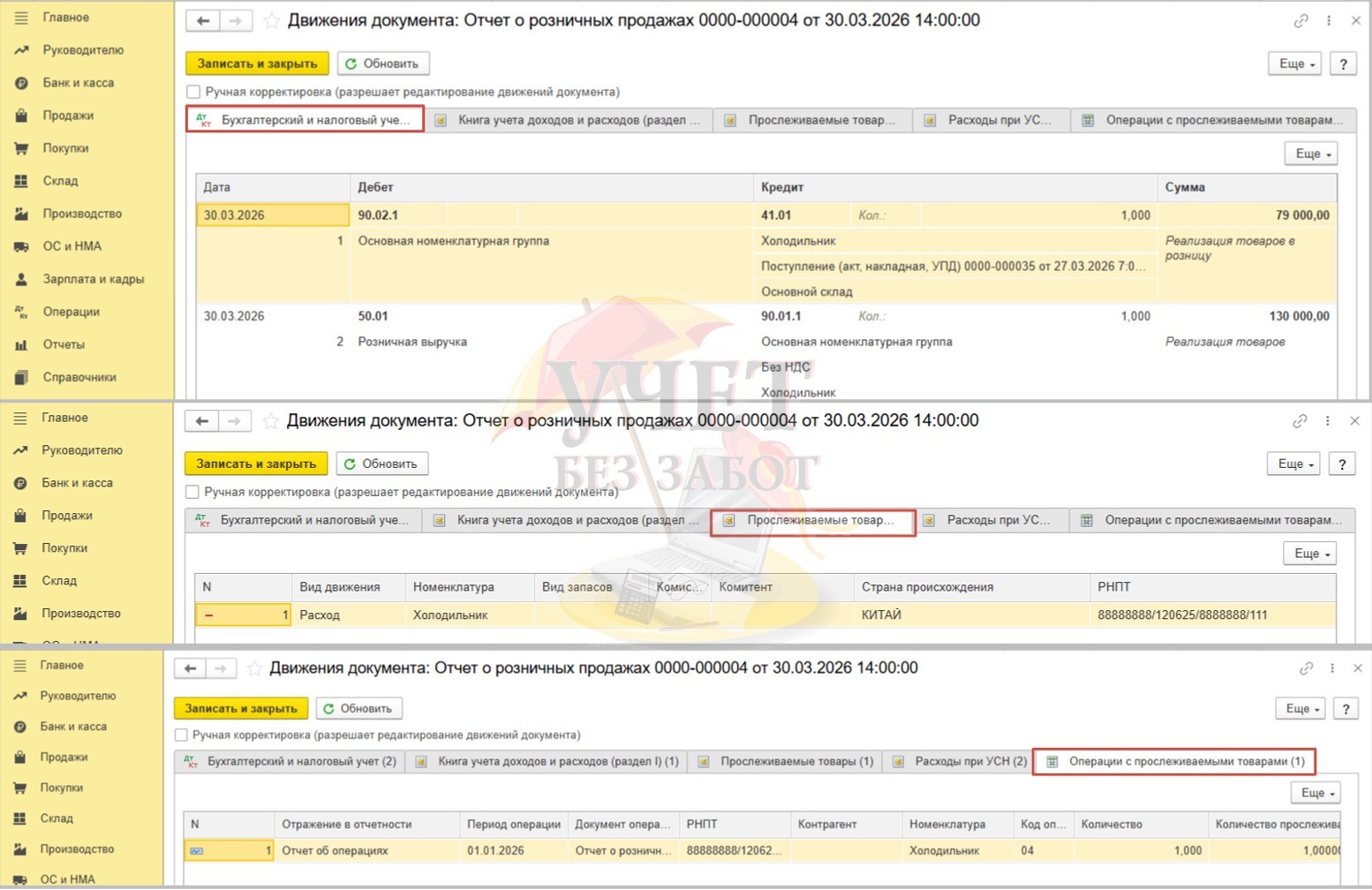1372x890 pixels.
Task: Click the Банк и касса icon in the middle sidebar
Action: pos(20,483)
